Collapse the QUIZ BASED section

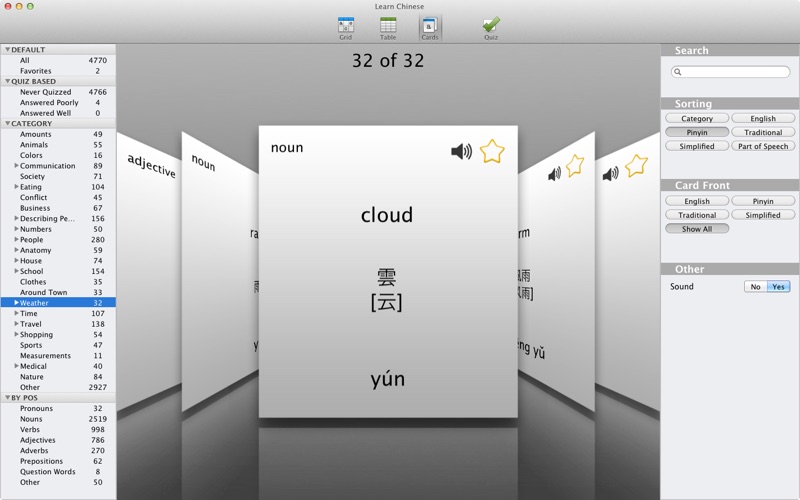click(x=7, y=81)
